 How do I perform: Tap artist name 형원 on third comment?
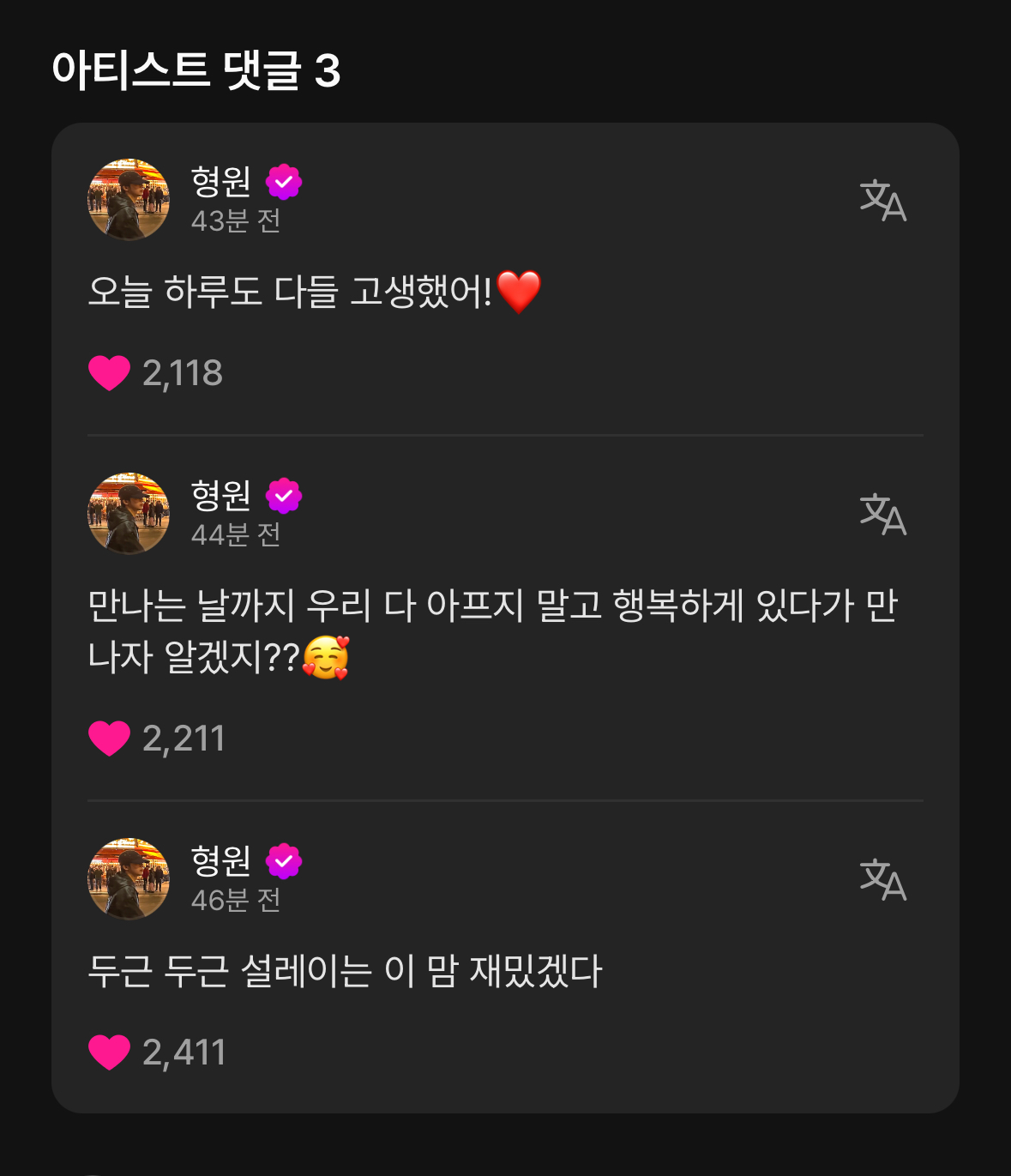point(221,860)
